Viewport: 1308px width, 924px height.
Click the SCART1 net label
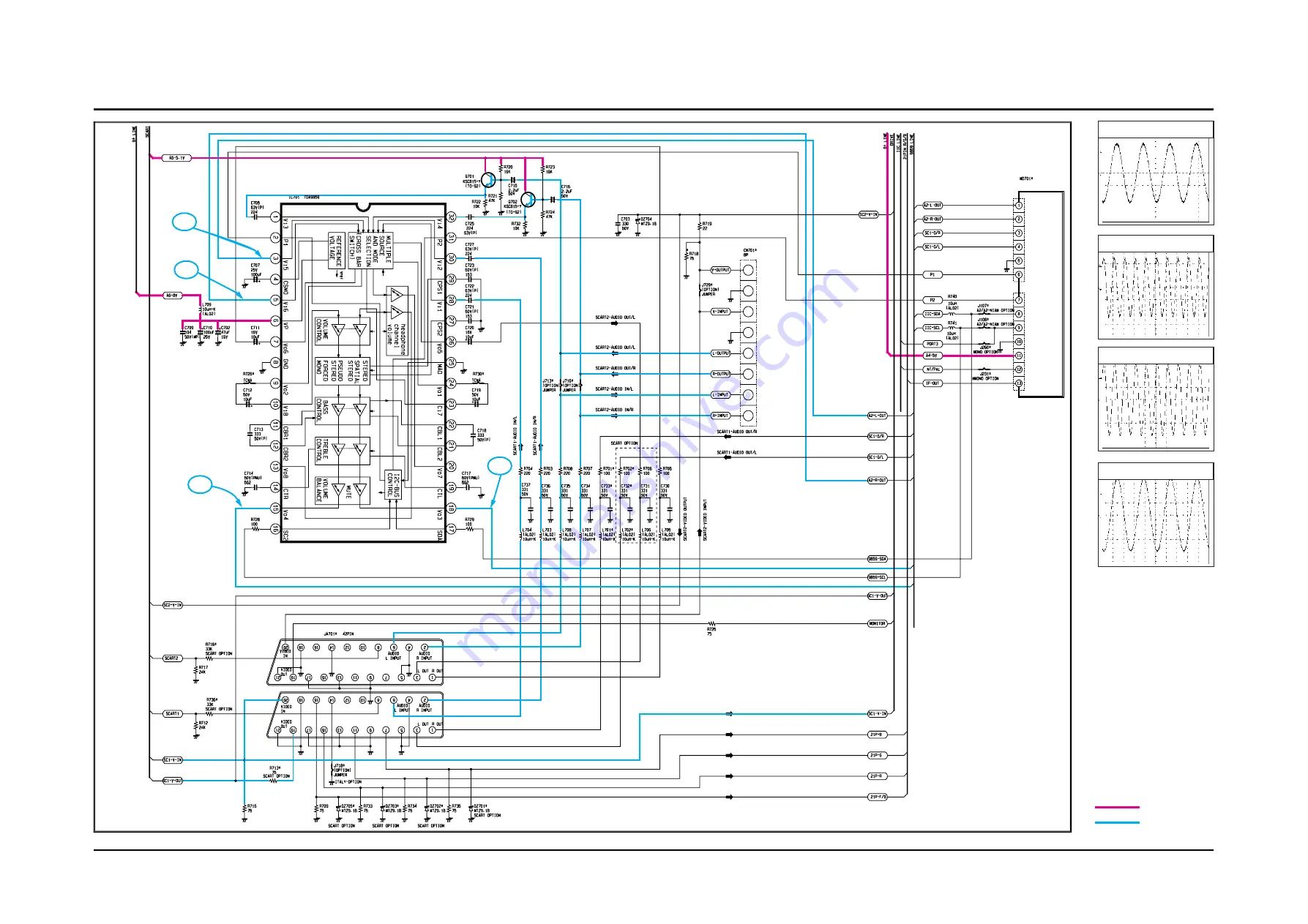point(172,714)
